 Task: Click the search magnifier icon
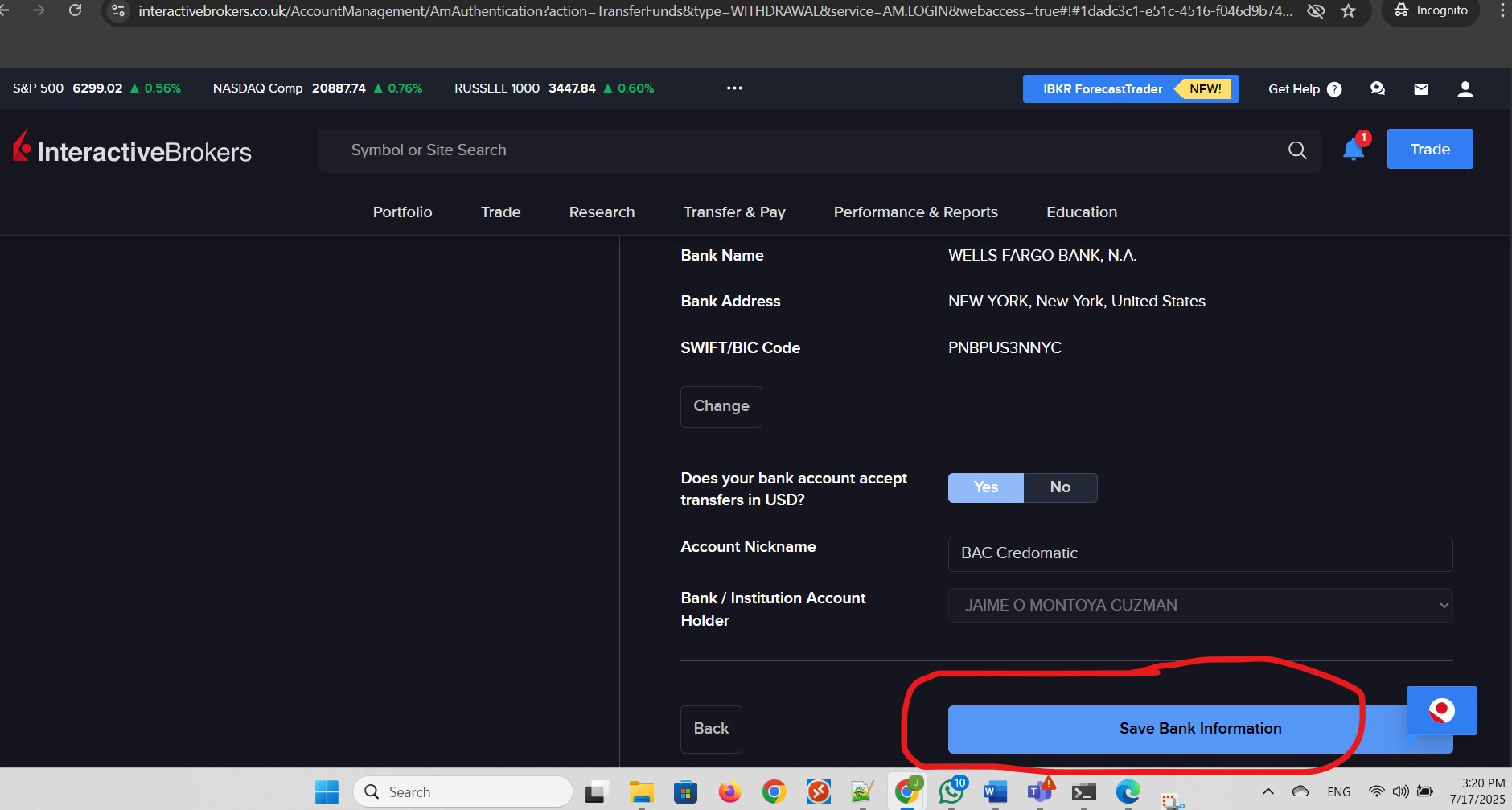(x=1297, y=150)
